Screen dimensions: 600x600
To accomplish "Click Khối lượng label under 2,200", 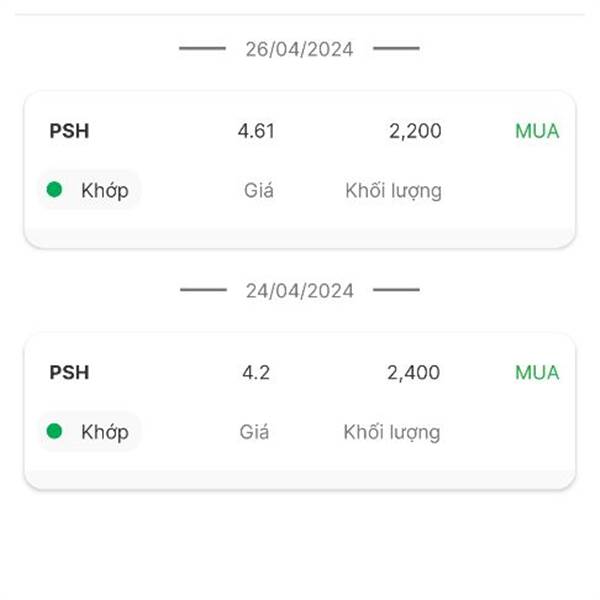I will [x=393, y=191].
